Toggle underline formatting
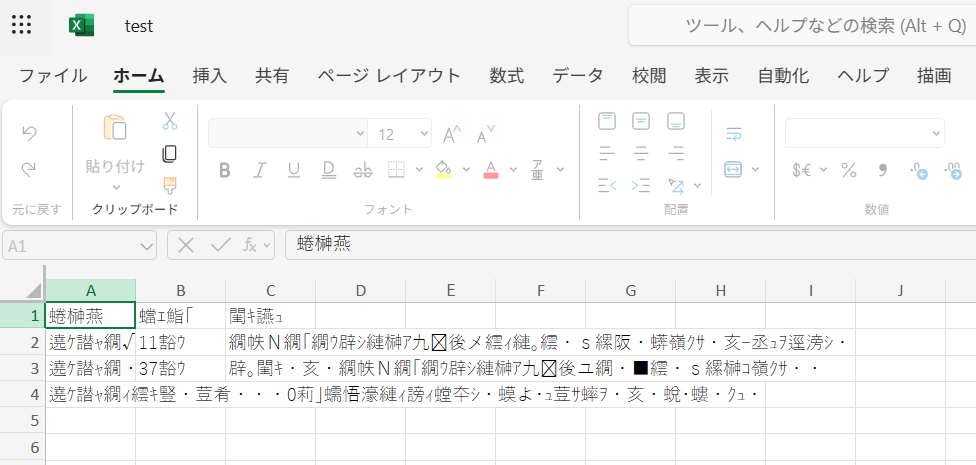 pyautogui.click(x=294, y=170)
